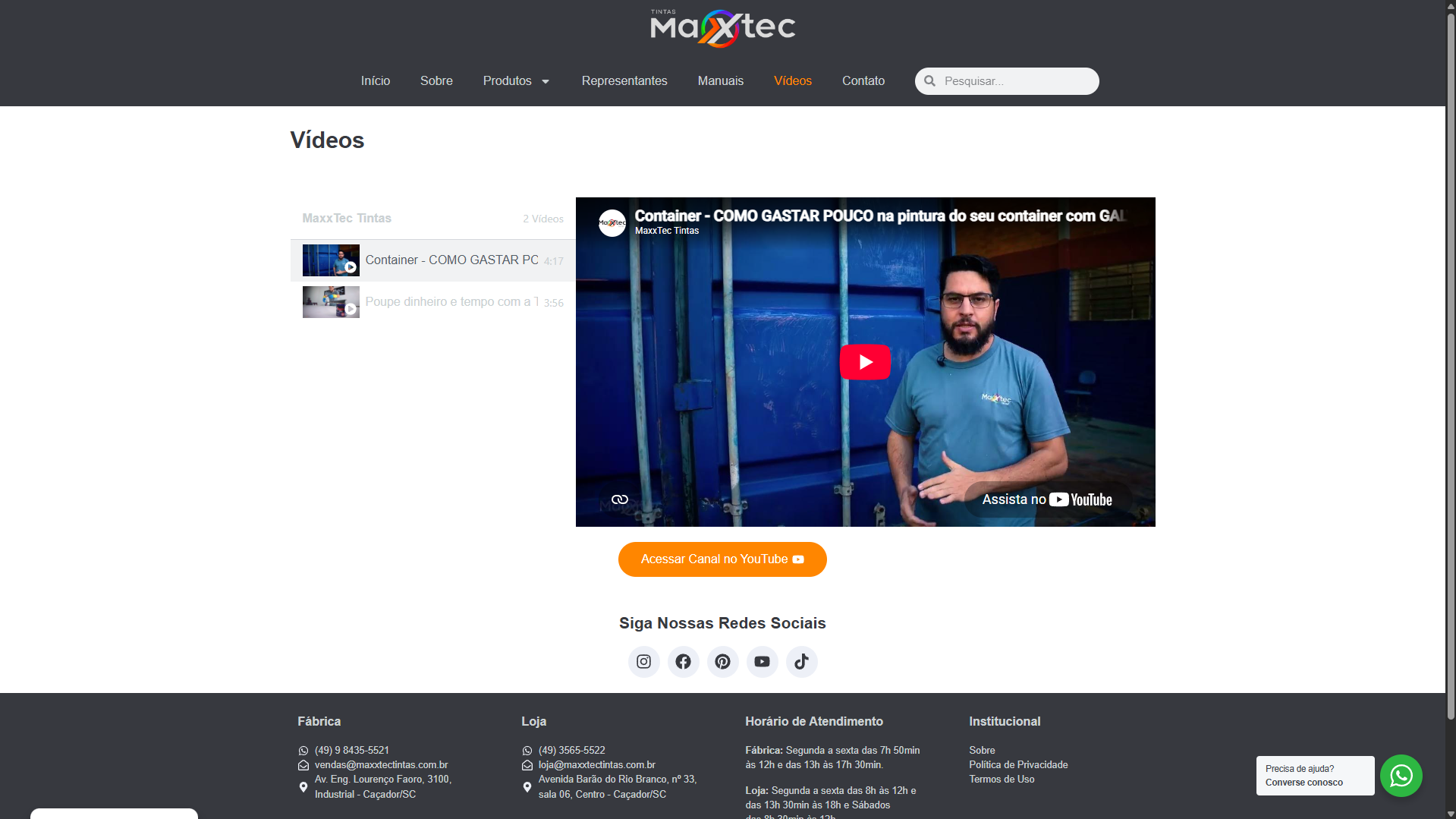The height and width of the screenshot is (819, 1456).
Task: Open the Contato menu item
Action: [863, 81]
